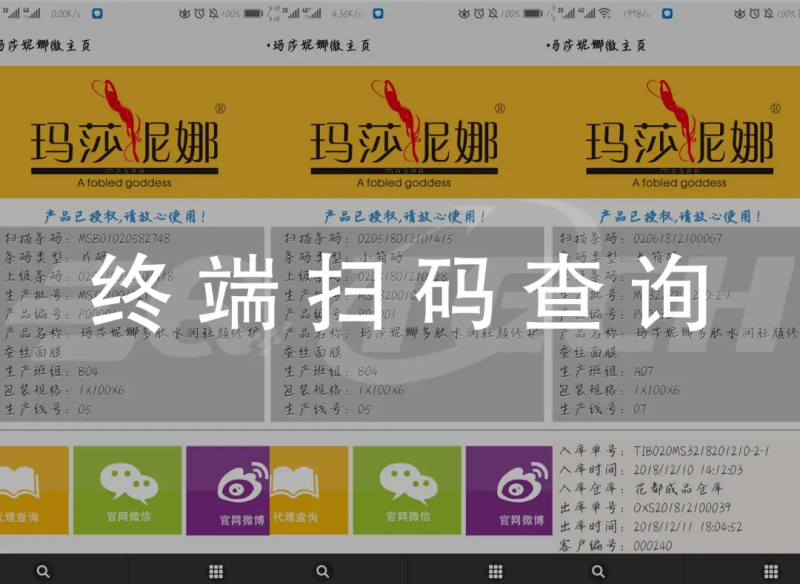Select 出库时间 2018/12/11 18:04:52

tap(651, 527)
